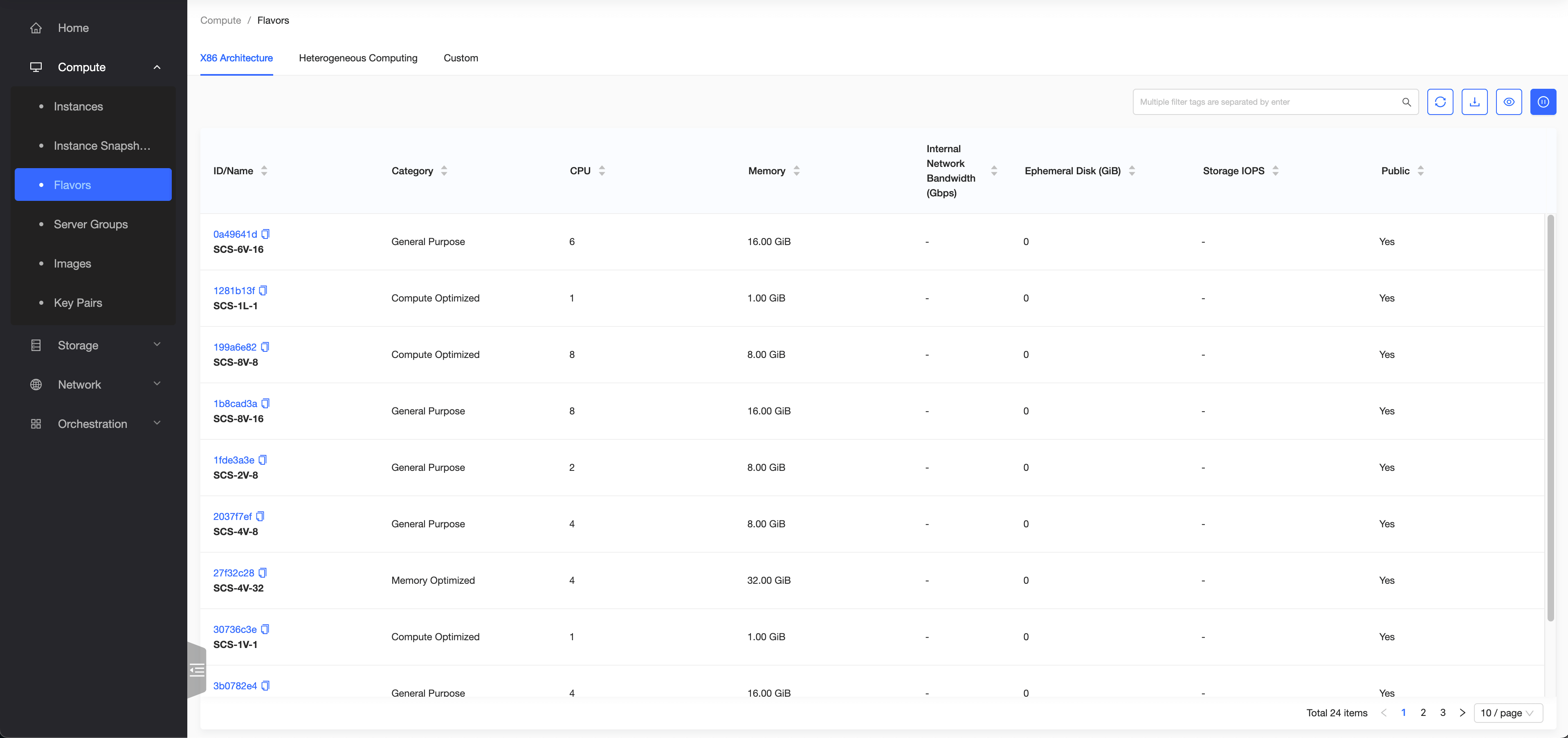Click the refresh table icon button
The image size is (1568, 738).
coord(1440,102)
